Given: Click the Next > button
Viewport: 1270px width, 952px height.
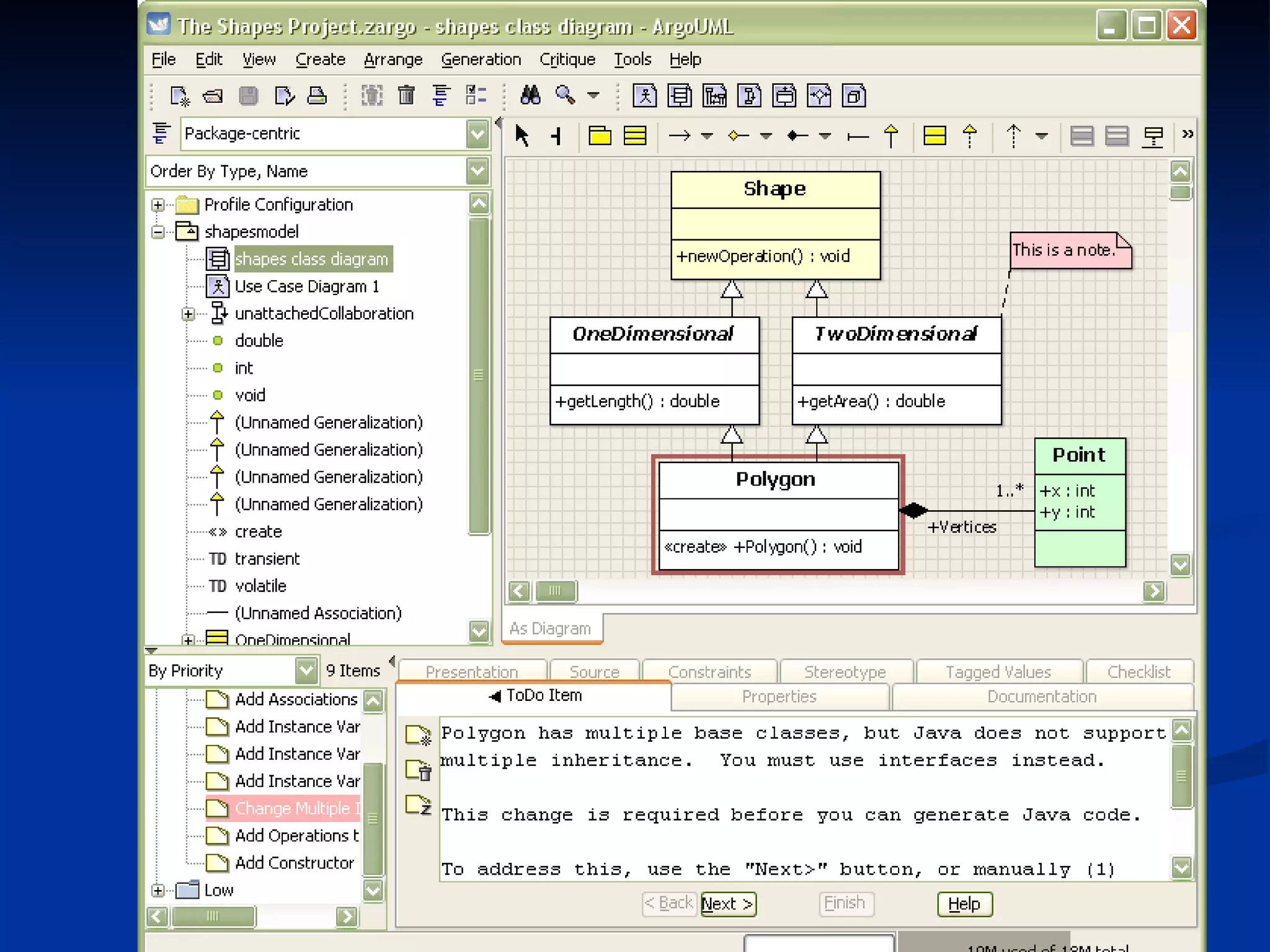Looking at the screenshot, I should (728, 904).
